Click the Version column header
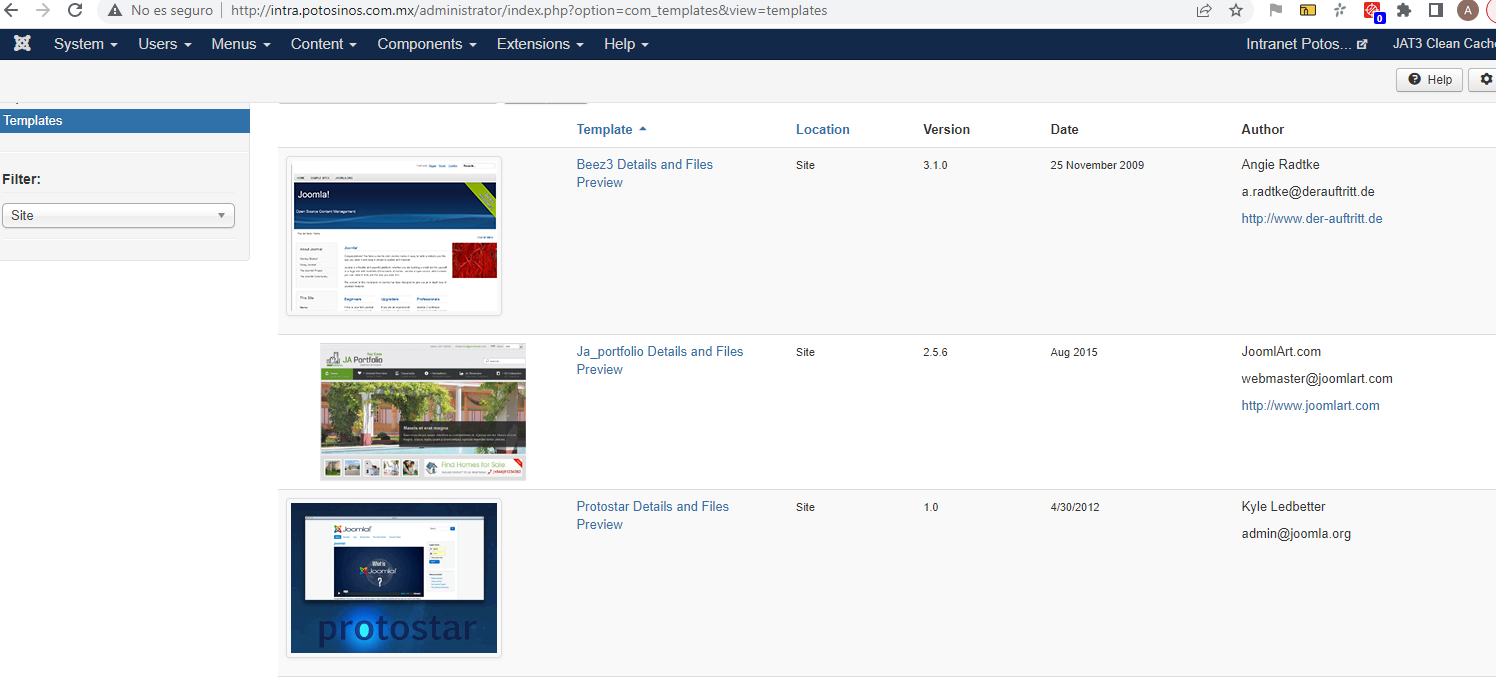The height and width of the screenshot is (699, 1496). tap(947, 129)
